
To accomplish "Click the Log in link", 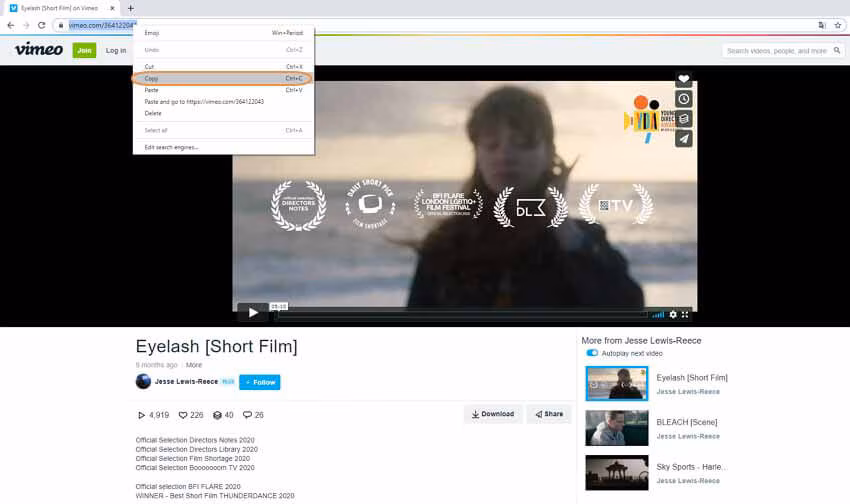I will 116,50.
